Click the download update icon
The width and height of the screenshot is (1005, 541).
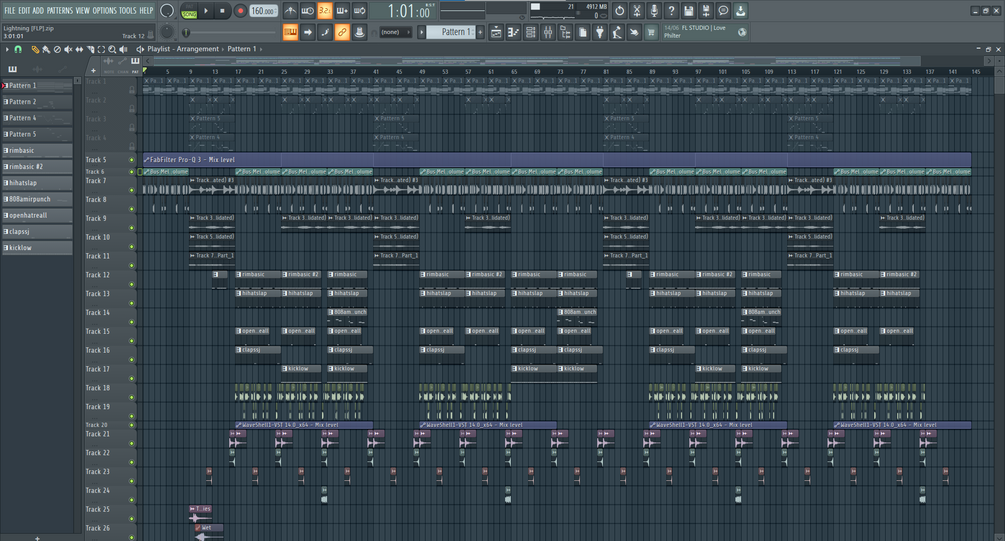[x=741, y=11]
